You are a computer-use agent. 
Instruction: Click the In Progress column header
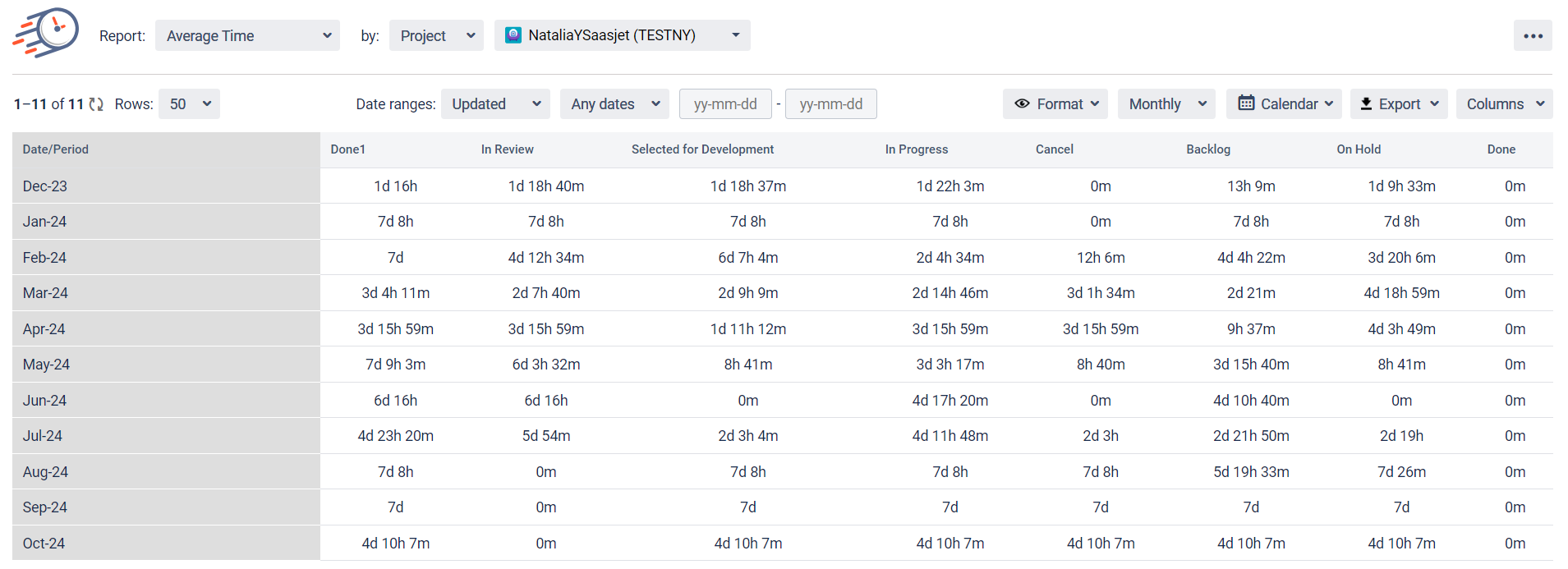click(917, 149)
